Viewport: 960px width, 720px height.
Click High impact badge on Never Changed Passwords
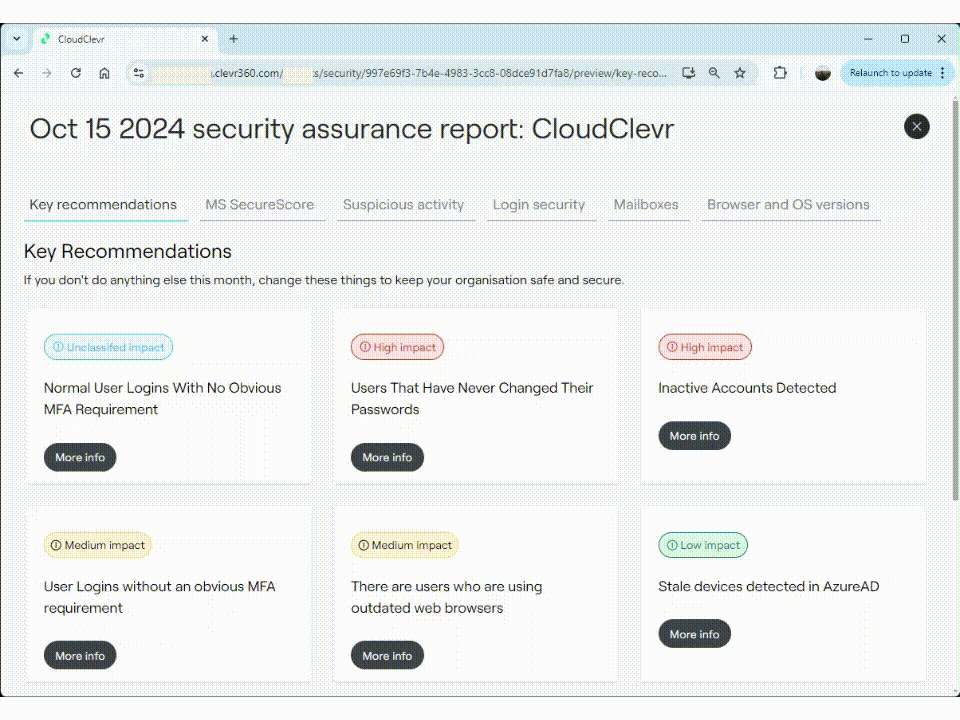coord(397,347)
